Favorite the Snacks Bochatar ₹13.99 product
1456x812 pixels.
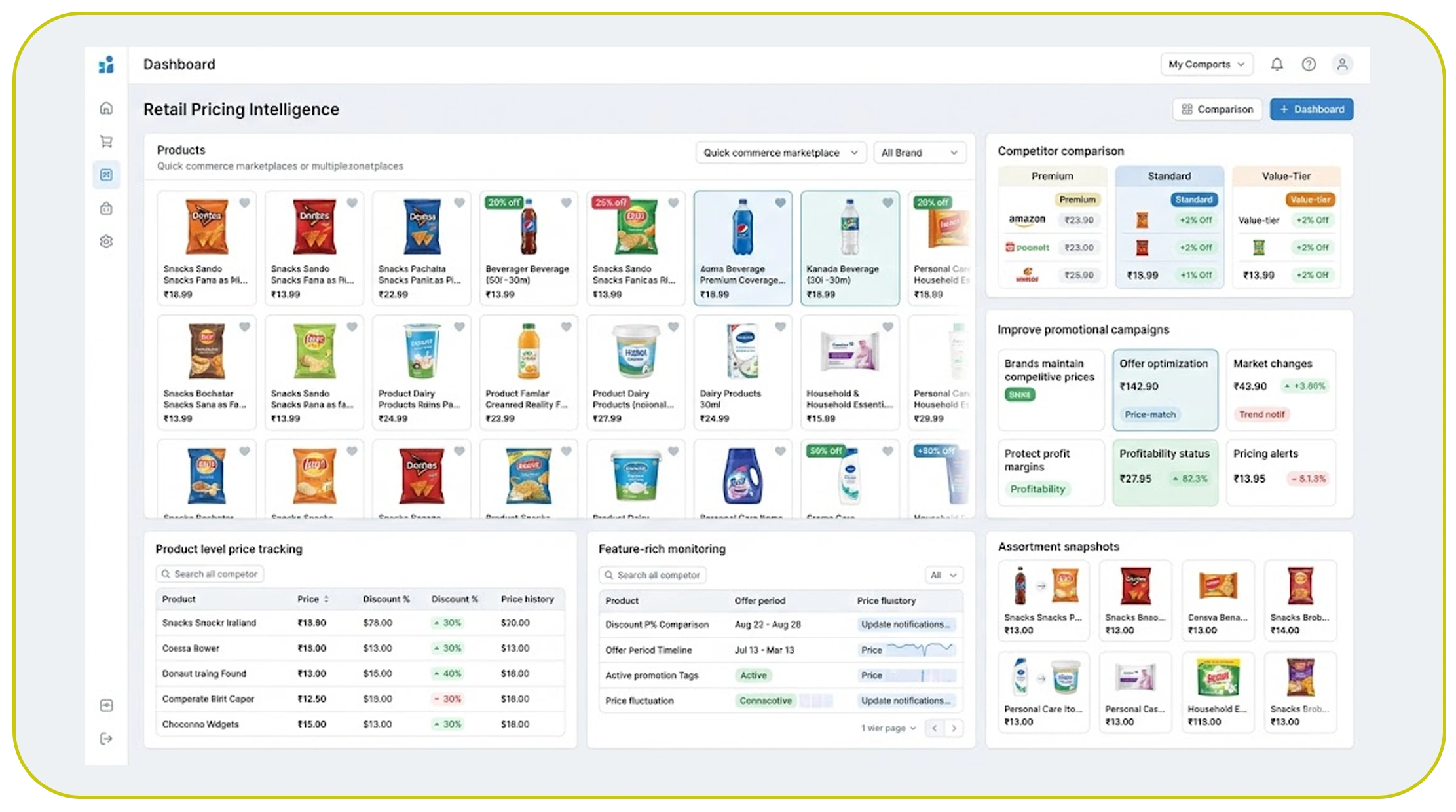point(244,327)
